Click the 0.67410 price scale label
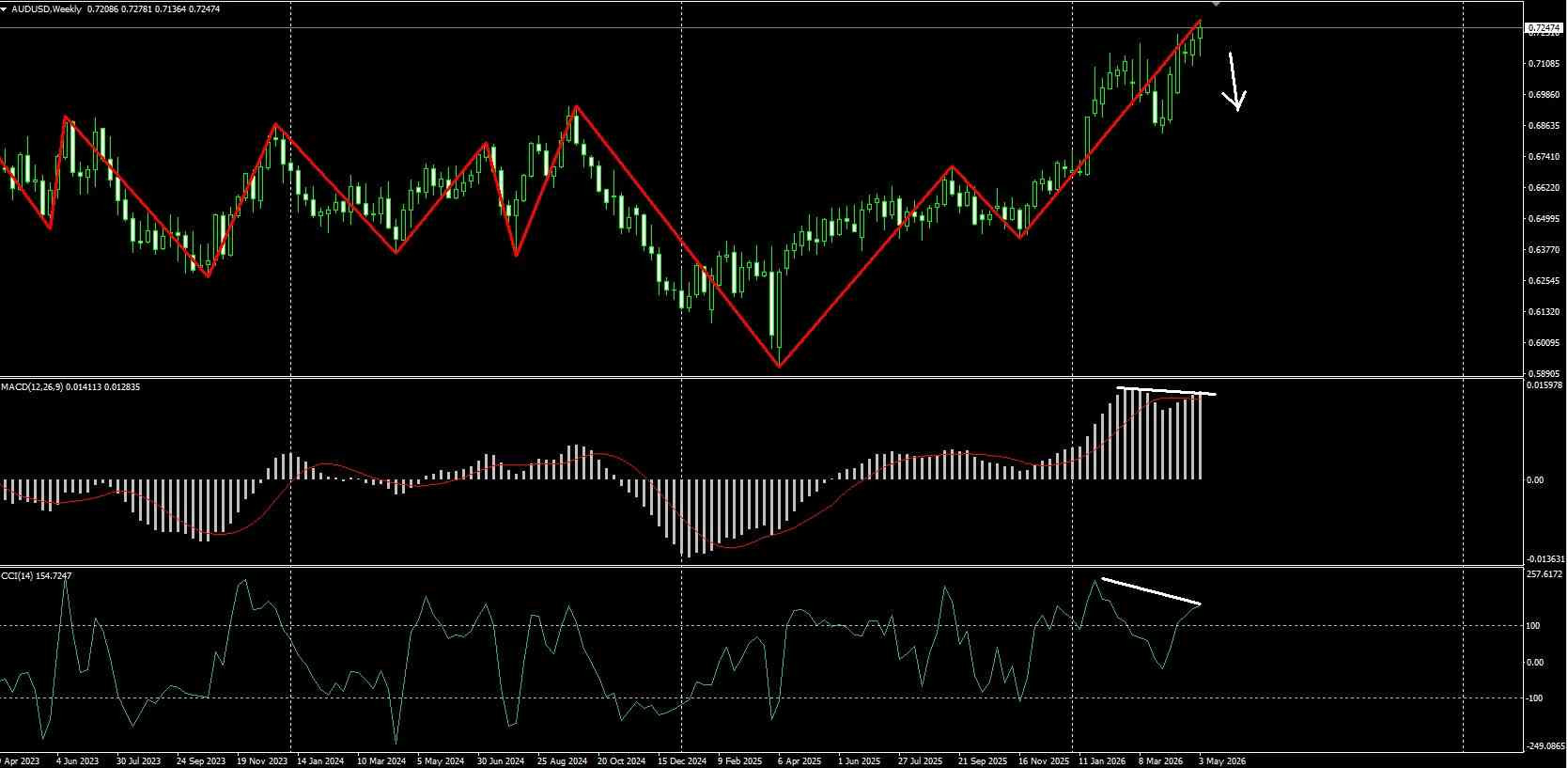 tap(1544, 157)
